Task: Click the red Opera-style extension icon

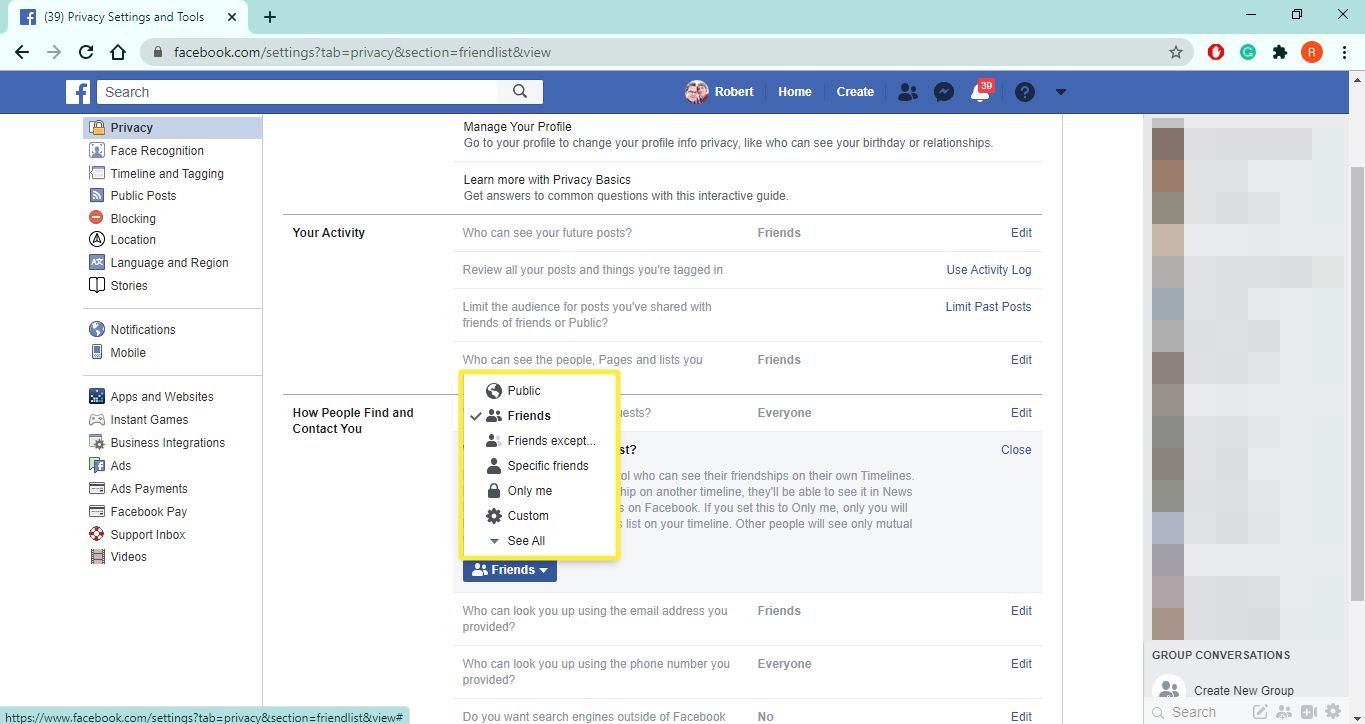Action: (x=1216, y=52)
